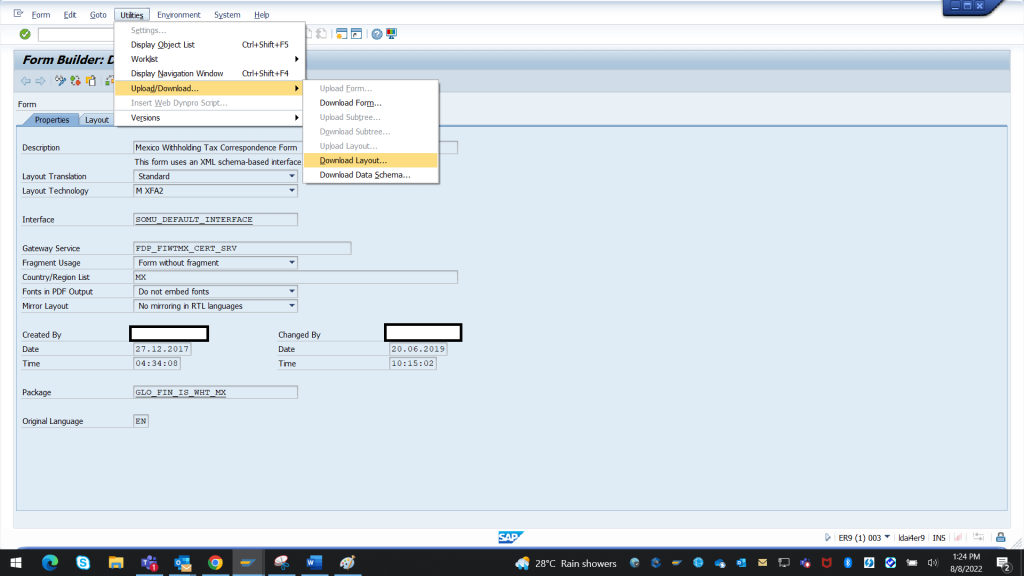The image size is (1024, 576).
Task: Open Outlook from the taskbar
Action: tap(182, 562)
